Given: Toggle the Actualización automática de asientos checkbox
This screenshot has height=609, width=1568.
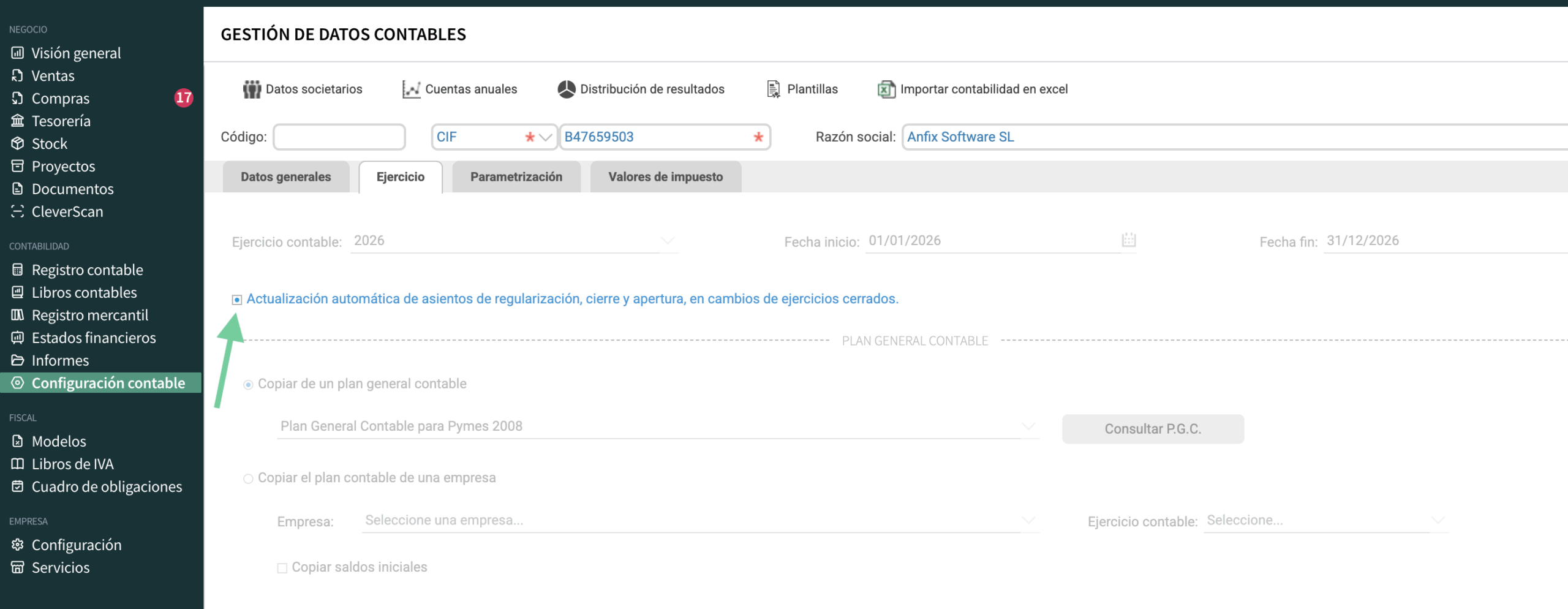Looking at the screenshot, I should 237,300.
